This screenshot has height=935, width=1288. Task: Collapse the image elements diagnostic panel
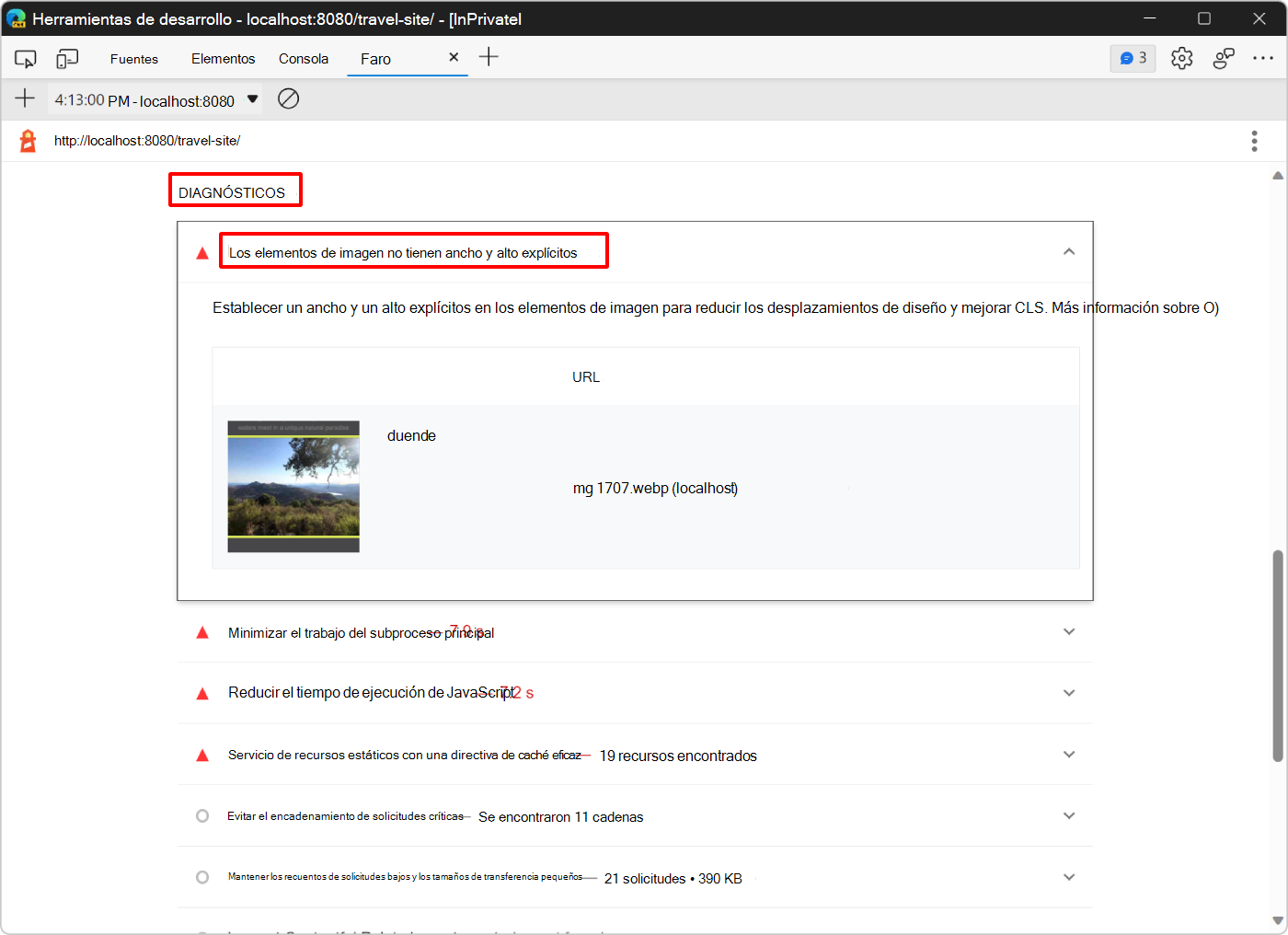[1069, 249]
